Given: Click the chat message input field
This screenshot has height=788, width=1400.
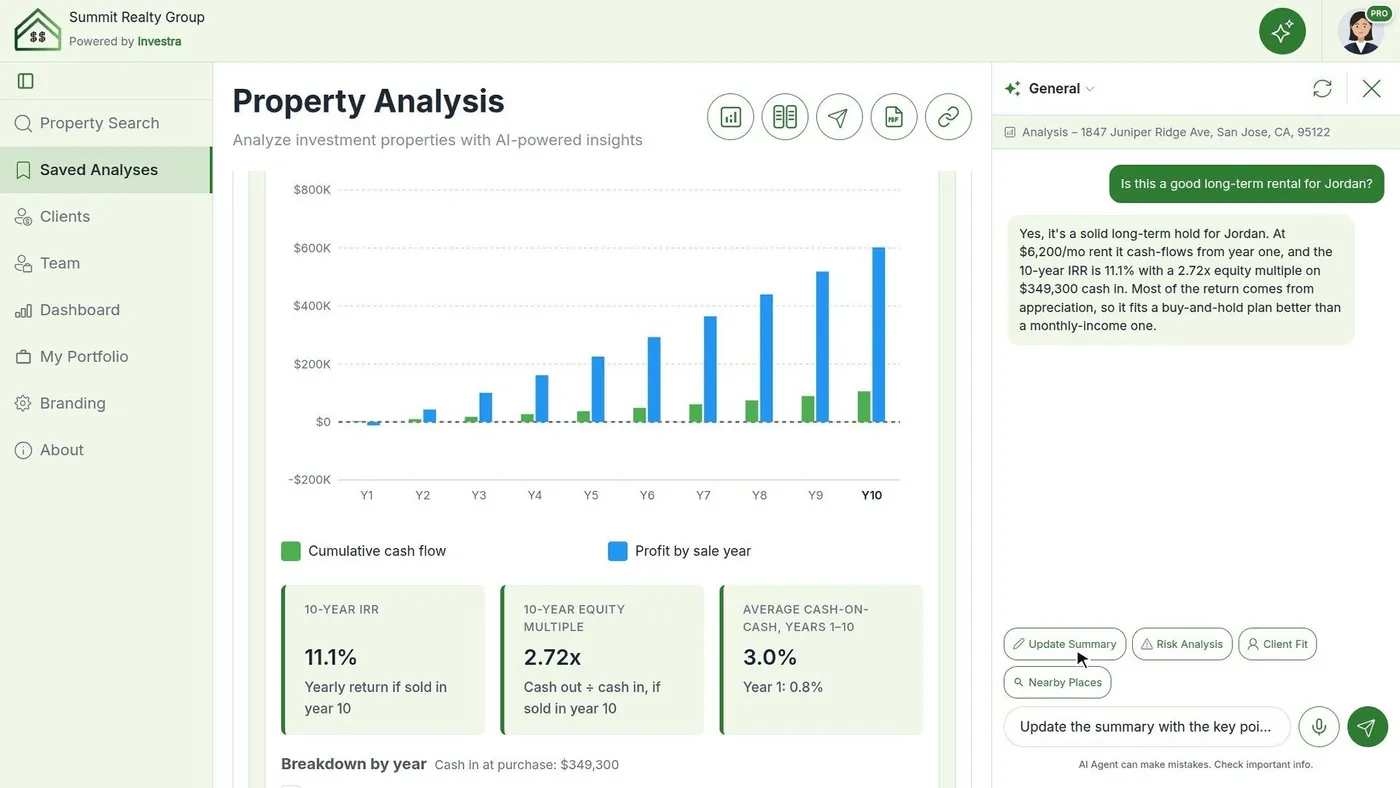Looking at the screenshot, I should click(x=1147, y=727).
